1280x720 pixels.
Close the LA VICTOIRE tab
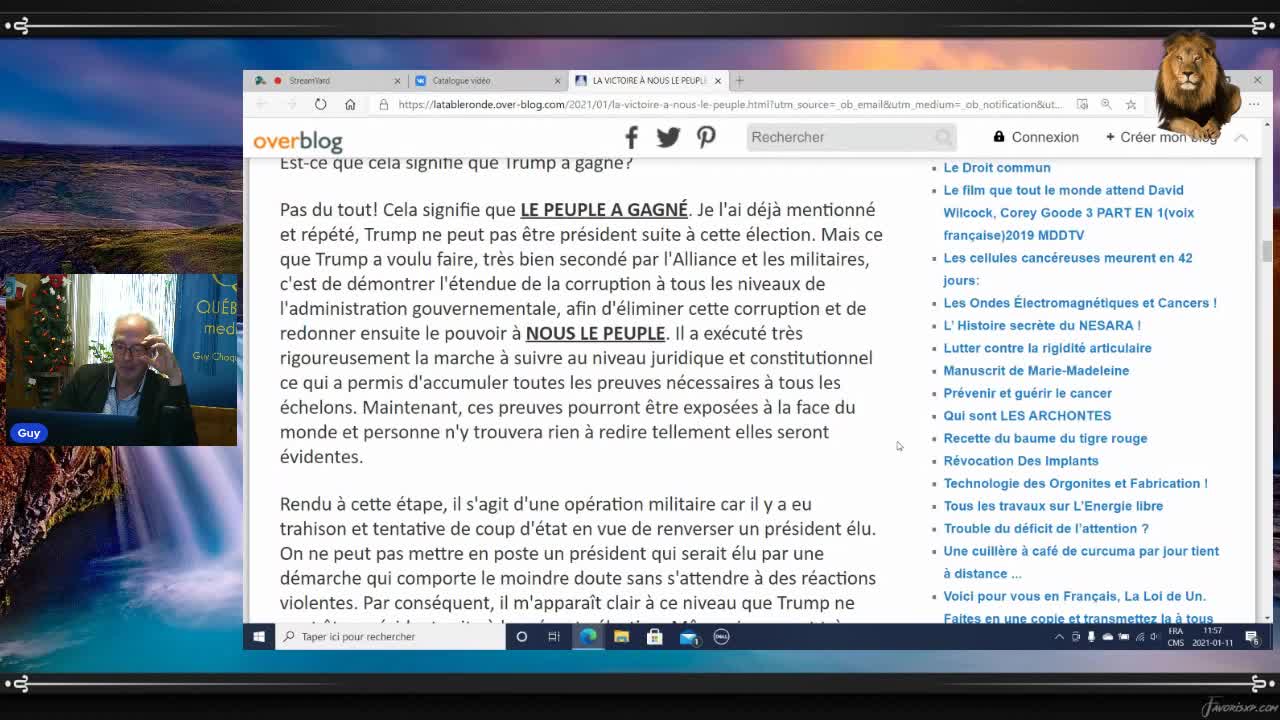click(x=717, y=80)
